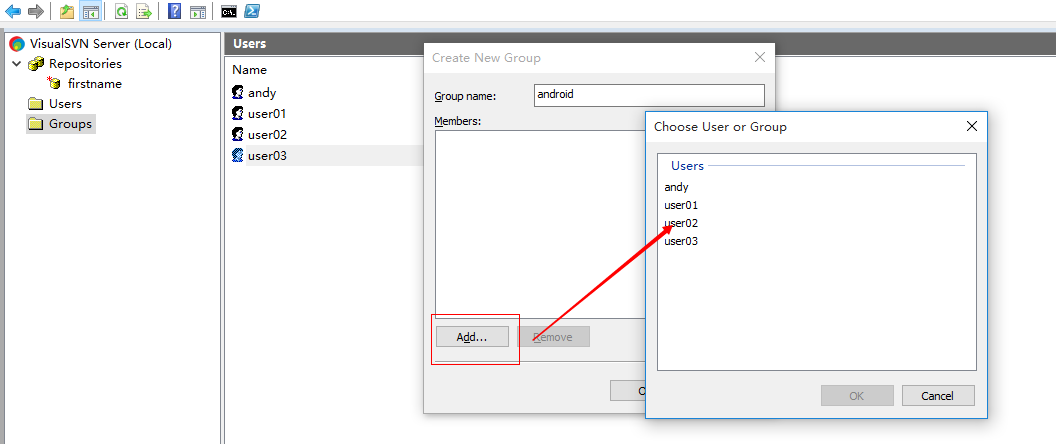Click the user03 icon in Users list
The width and height of the screenshot is (1056, 444).
coord(238,156)
